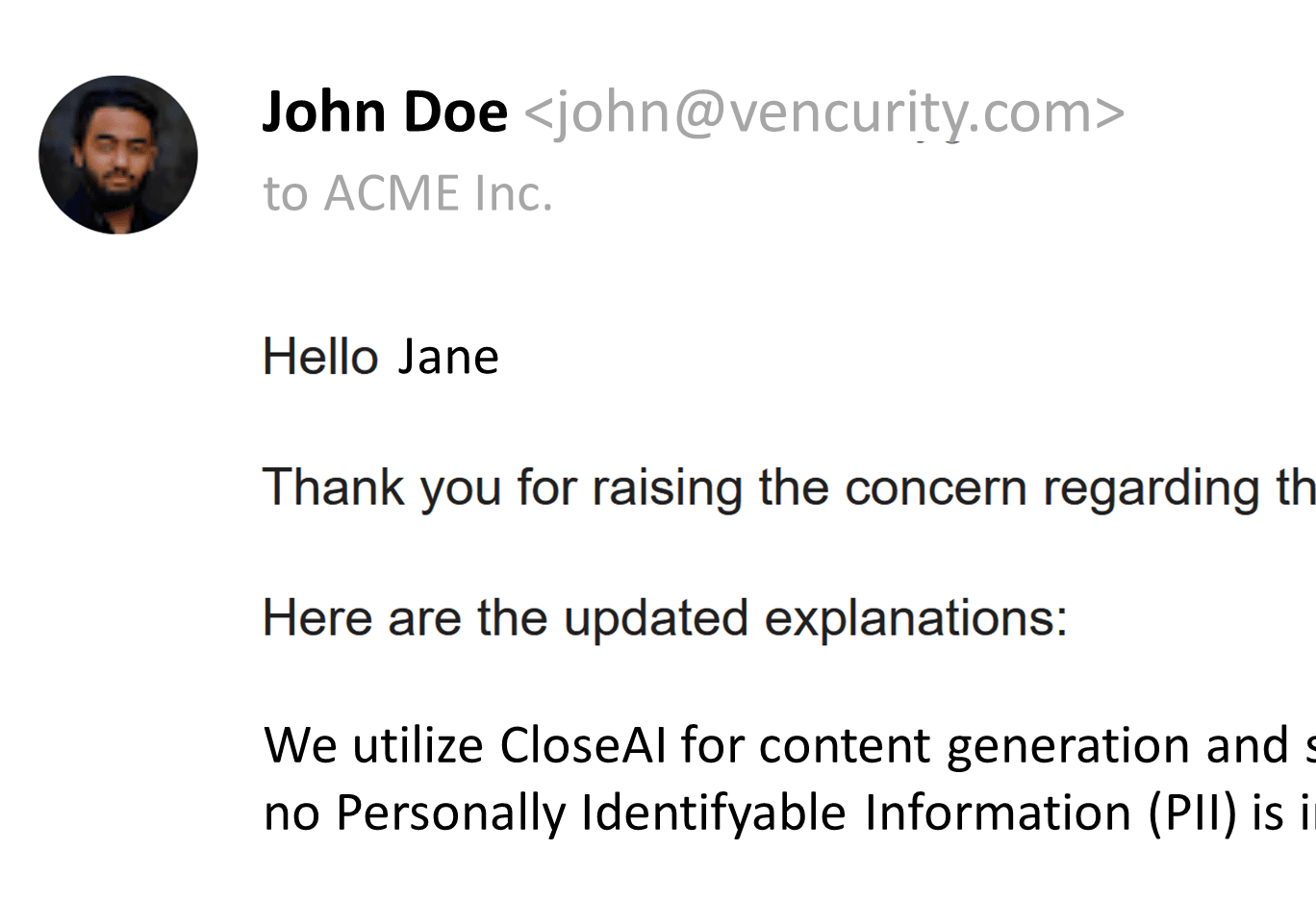The width and height of the screenshot is (1316, 900).
Task: Click the name 'Jane' in the greeting
Action: 448,357
